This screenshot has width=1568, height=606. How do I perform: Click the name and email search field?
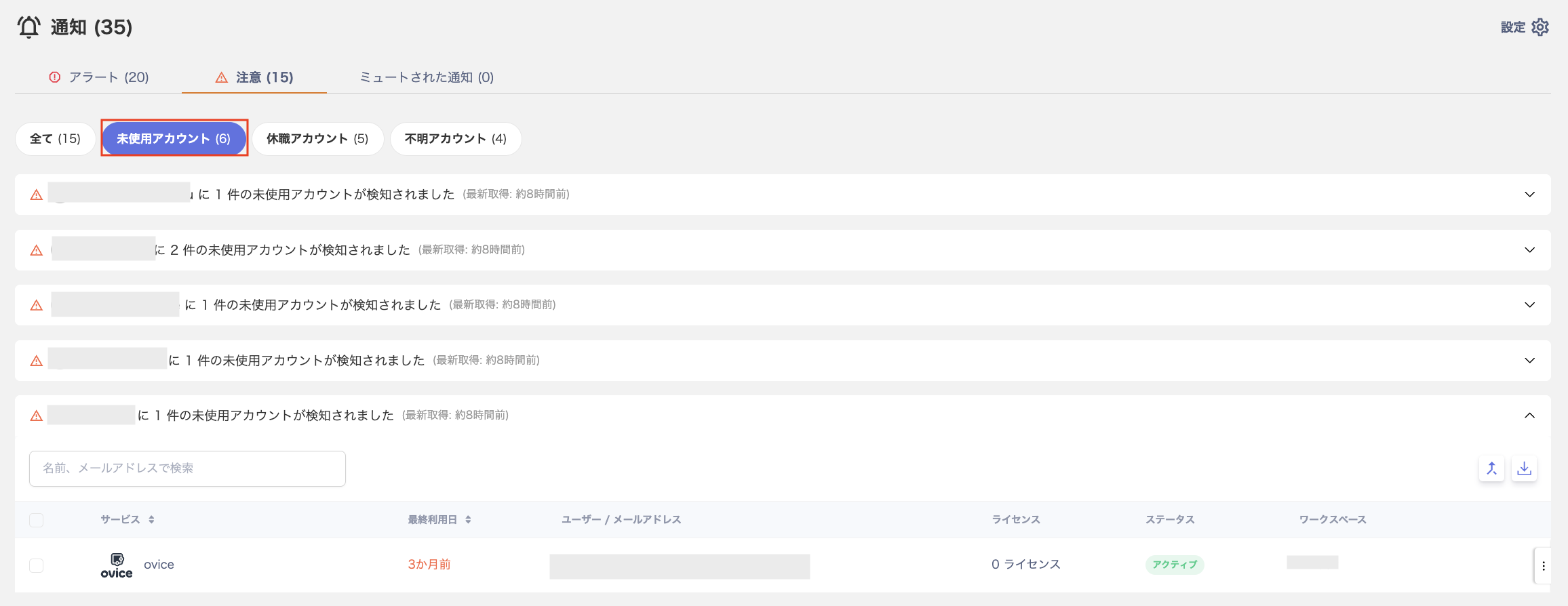[187, 468]
